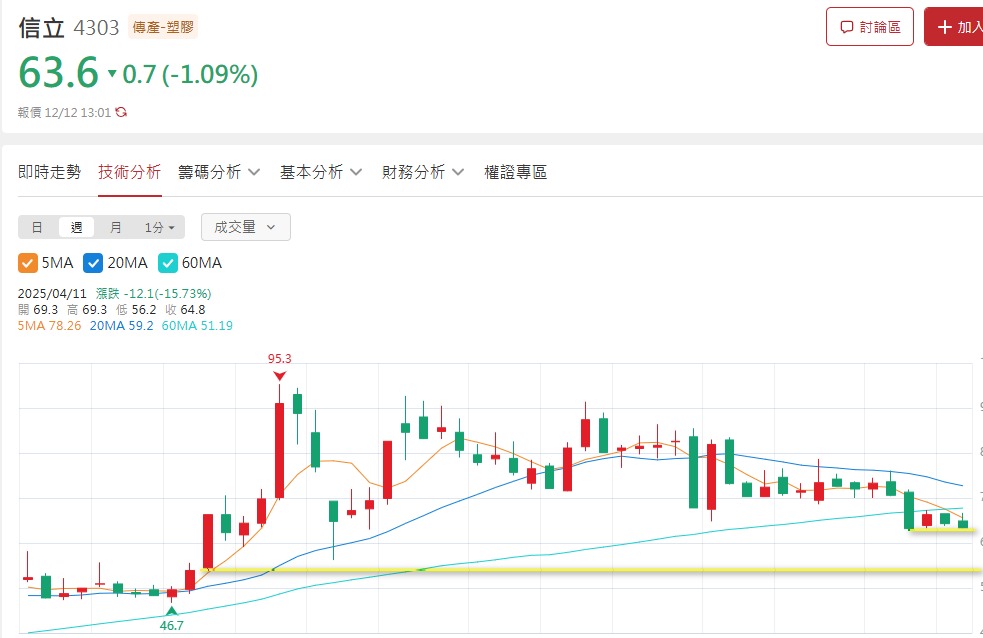The width and height of the screenshot is (983, 638).
Task: Disable the 60MA line checkbox
Action: pos(168,263)
